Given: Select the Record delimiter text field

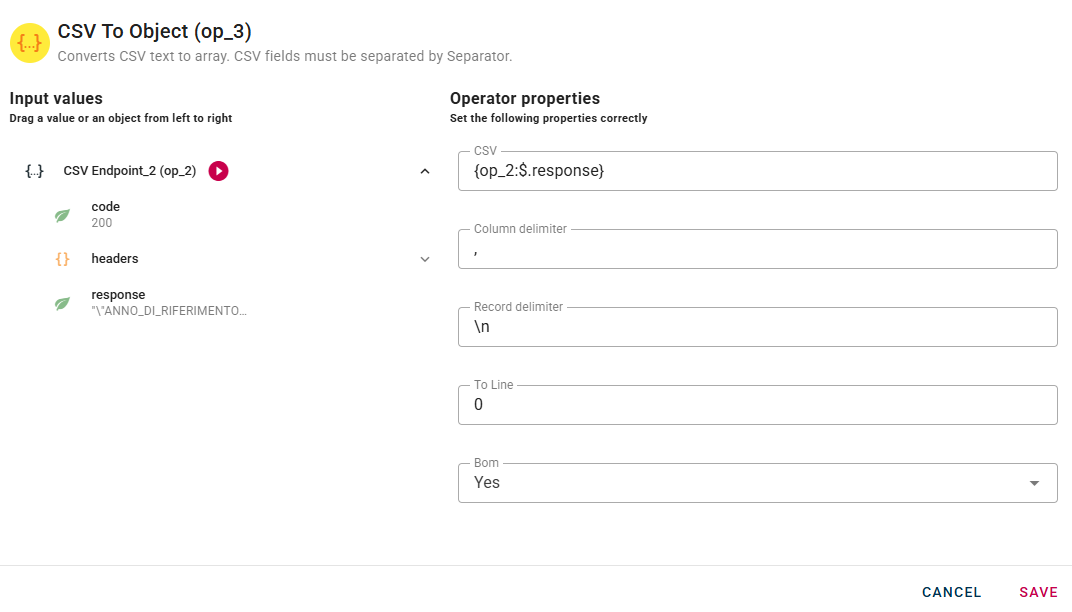Looking at the screenshot, I should (757, 327).
